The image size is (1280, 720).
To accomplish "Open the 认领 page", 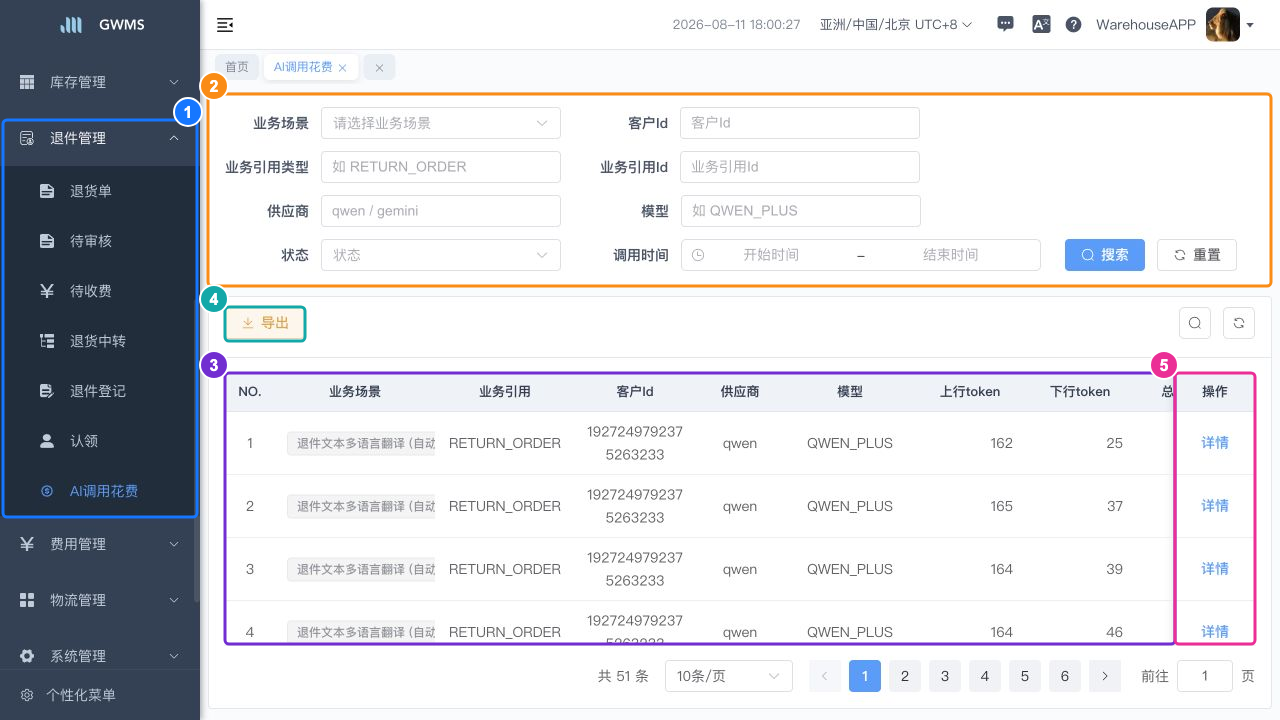I will (x=100, y=441).
